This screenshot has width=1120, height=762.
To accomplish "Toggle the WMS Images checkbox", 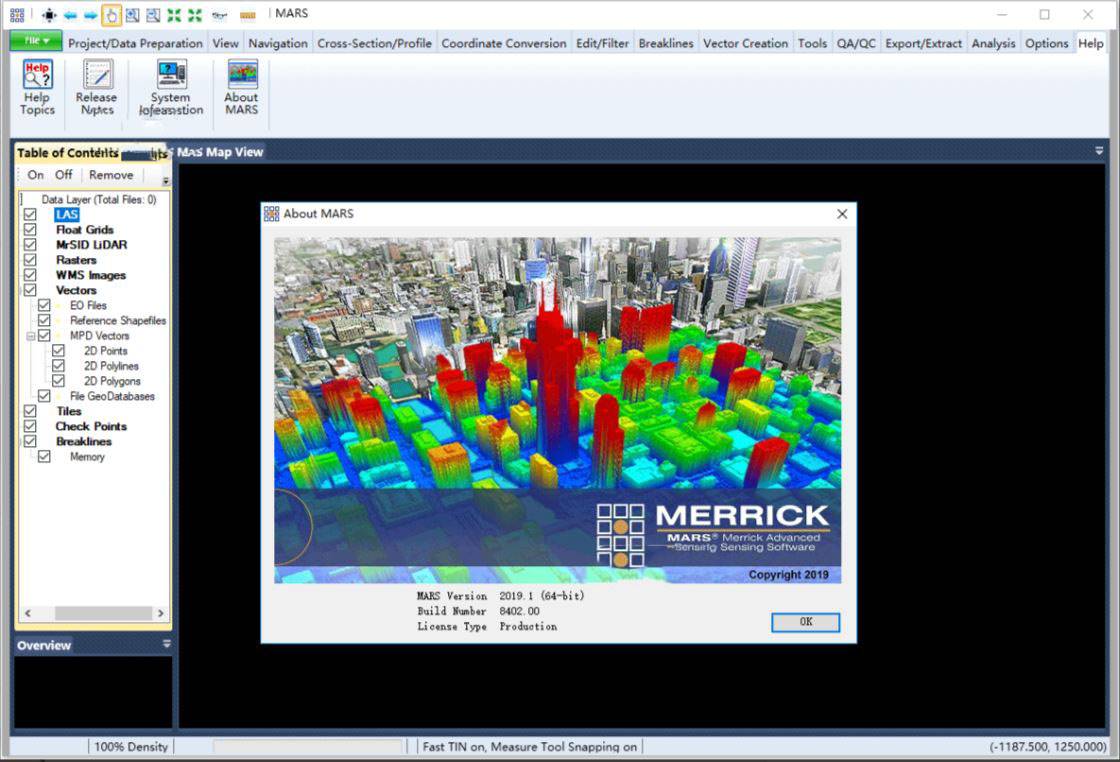I will click(30, 275).
